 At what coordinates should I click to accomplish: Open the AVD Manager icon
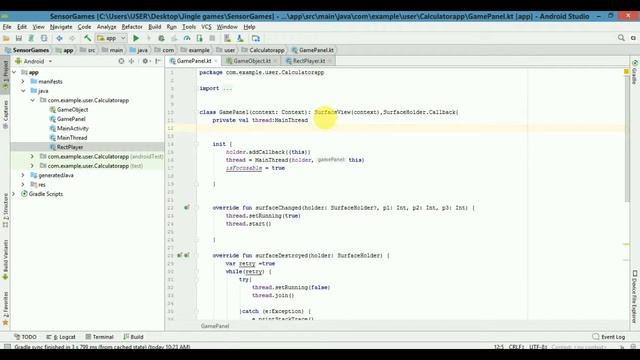(227, 38)
